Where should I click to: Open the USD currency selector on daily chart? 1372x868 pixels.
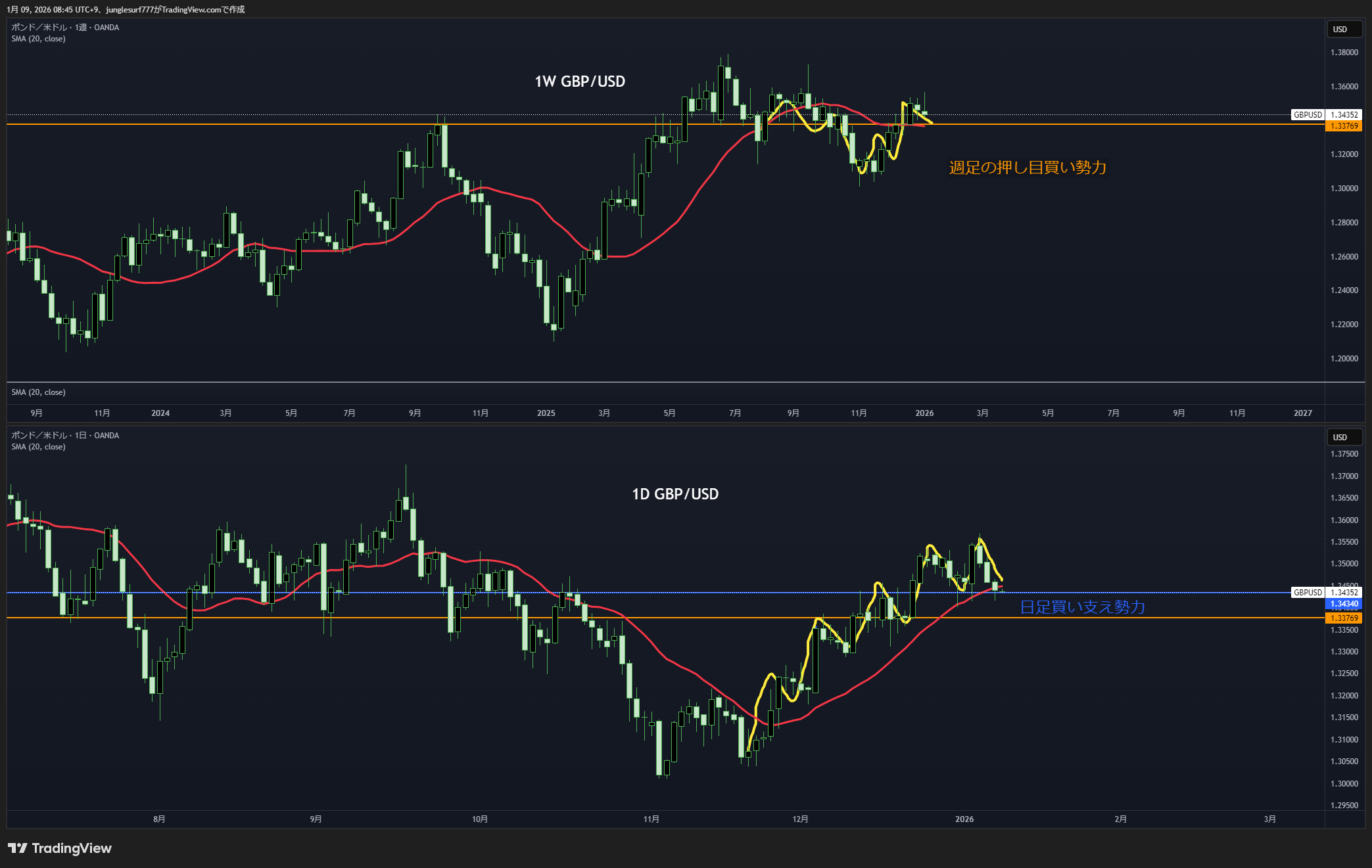1340,438
